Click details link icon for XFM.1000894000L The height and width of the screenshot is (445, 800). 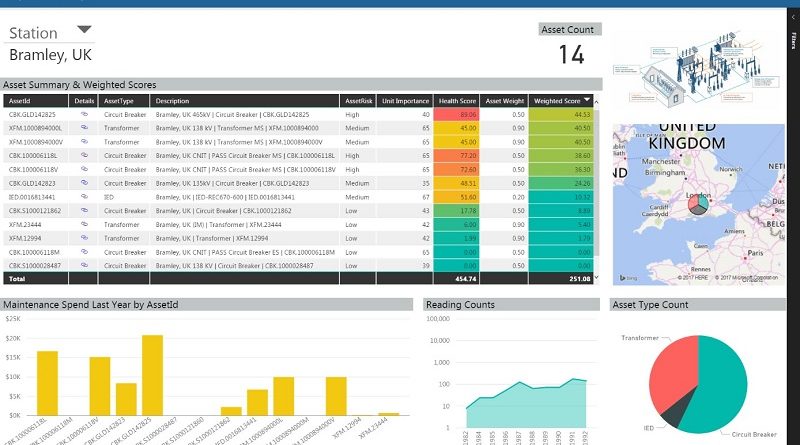[x=85, y=129]
